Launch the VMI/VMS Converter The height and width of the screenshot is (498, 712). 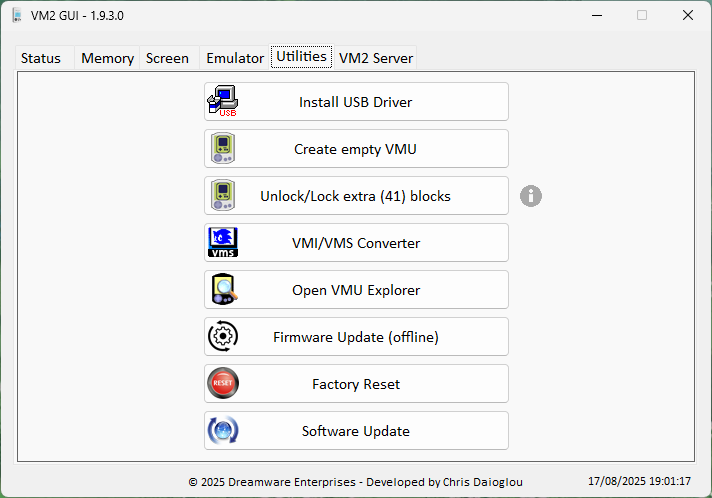coord(356,243)
